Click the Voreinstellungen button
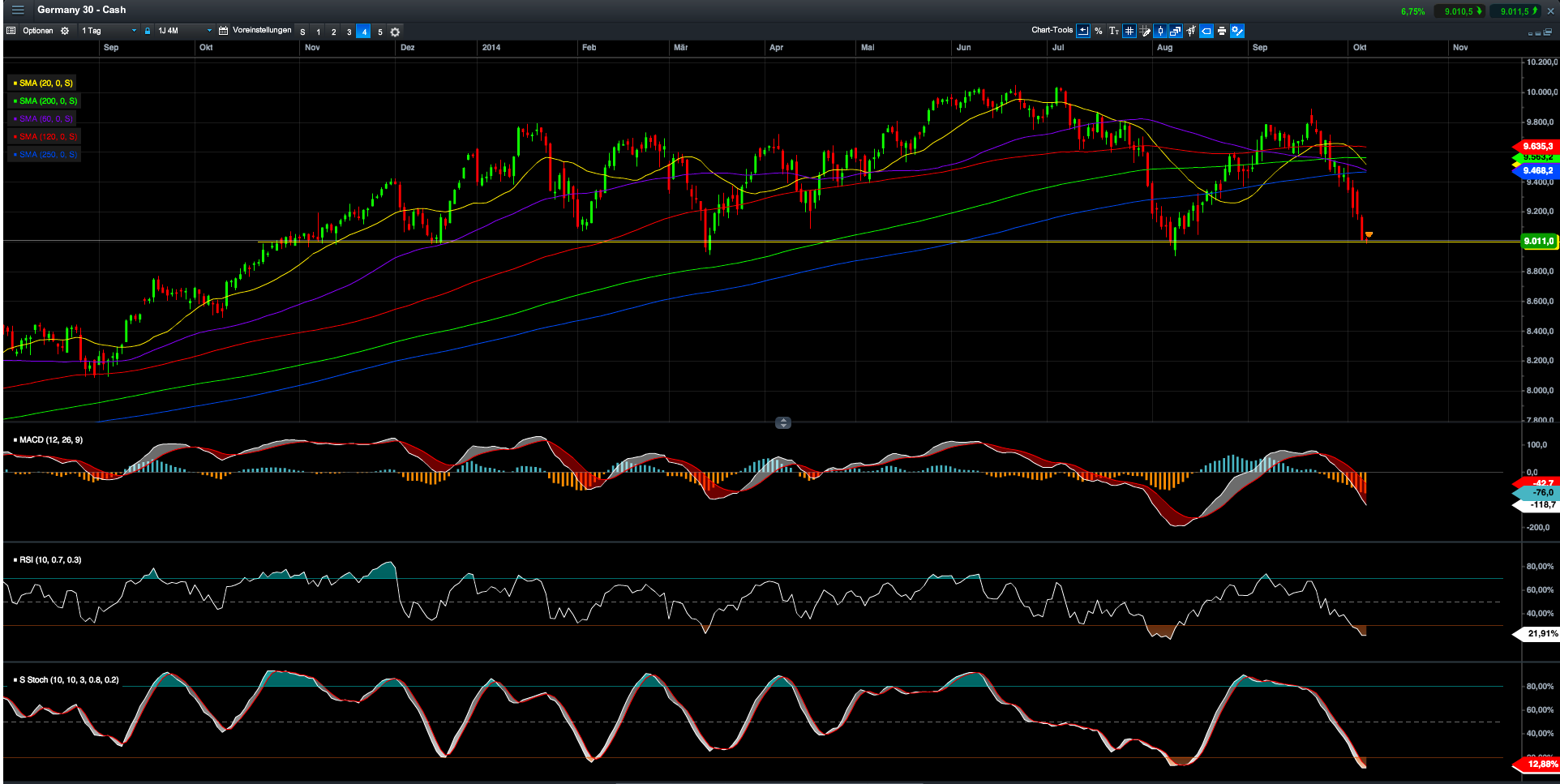The width and height of the screenshot is (1560, 784). [x=261, y=30]
